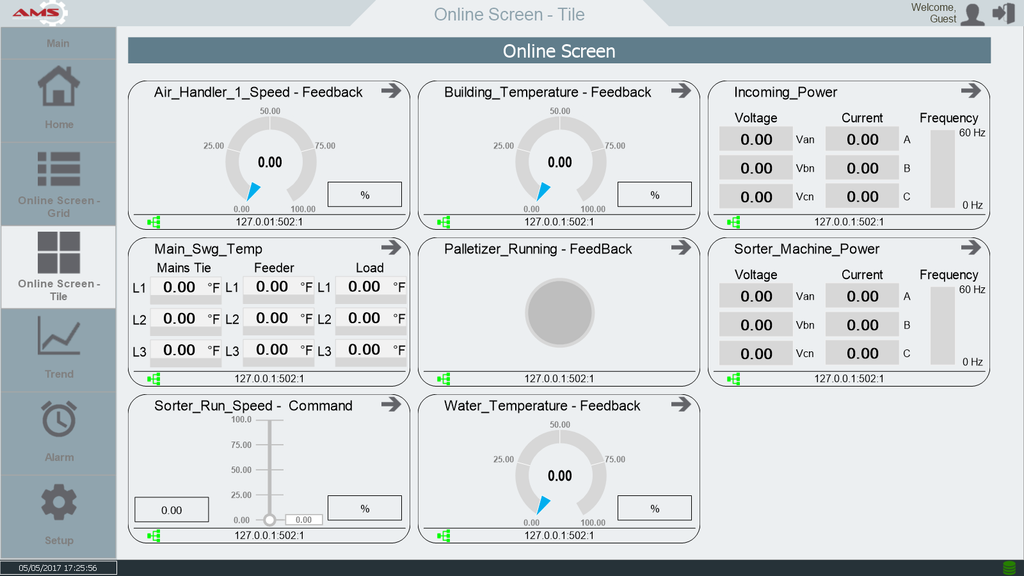The image size is (1024, 576).
Task: Click the Sorter_Run_Speed slider handle
Action: [x=269, y=520]
